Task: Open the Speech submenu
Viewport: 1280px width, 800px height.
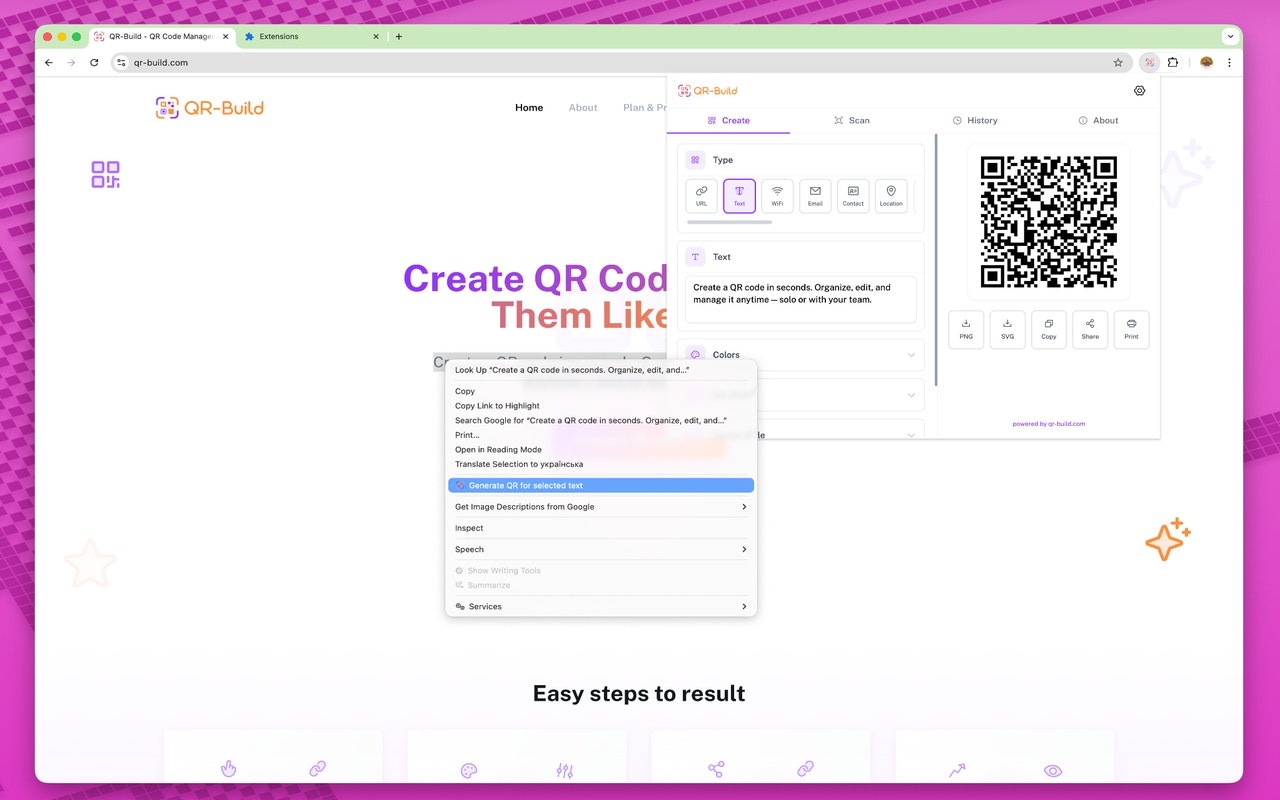Action: [600, 549]
